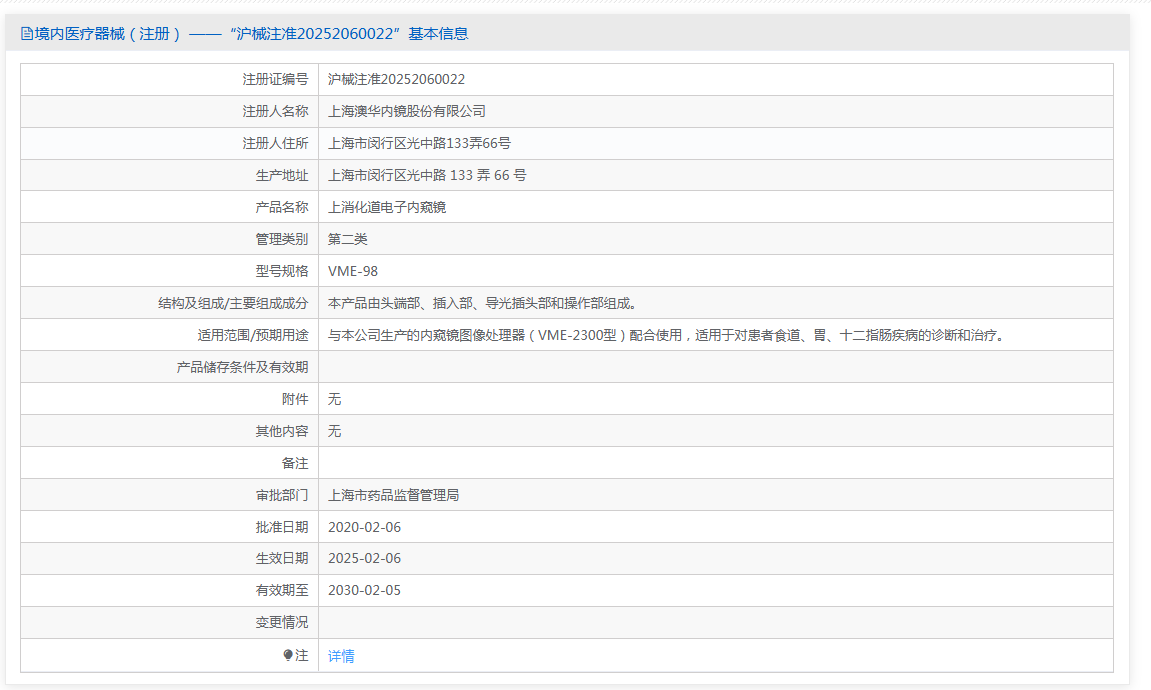Click the intended-use text mentioning VME-2300型
Viewport: 1151px width, 690px height.
[x=667, y=335]
